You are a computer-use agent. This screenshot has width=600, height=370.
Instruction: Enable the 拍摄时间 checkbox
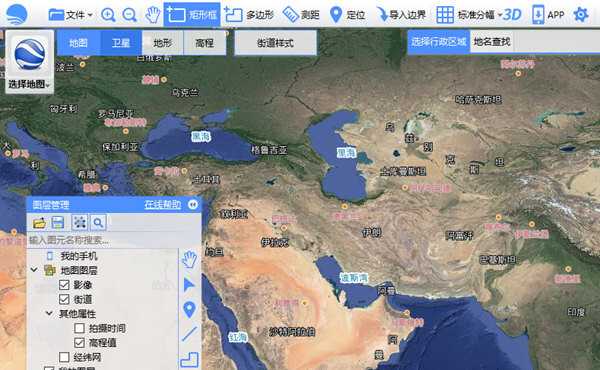coord(79,328)
